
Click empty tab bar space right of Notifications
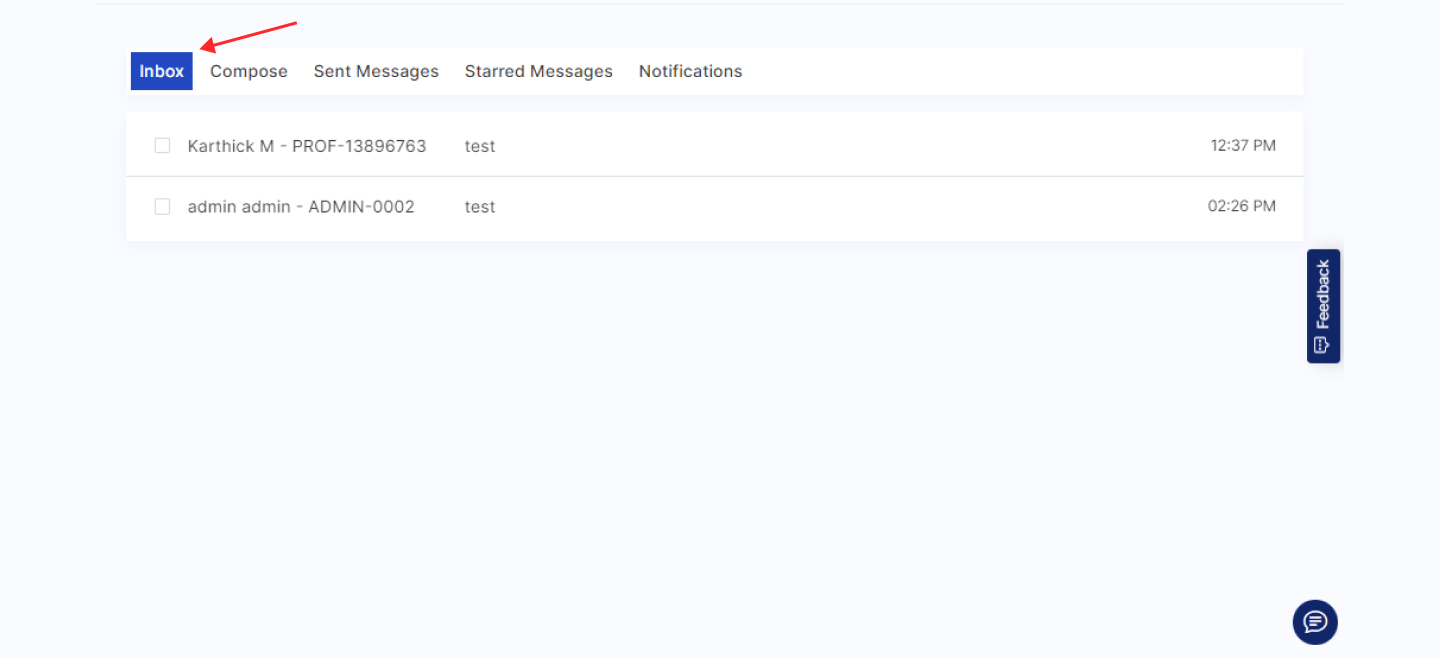click(x=1000, y=71)
